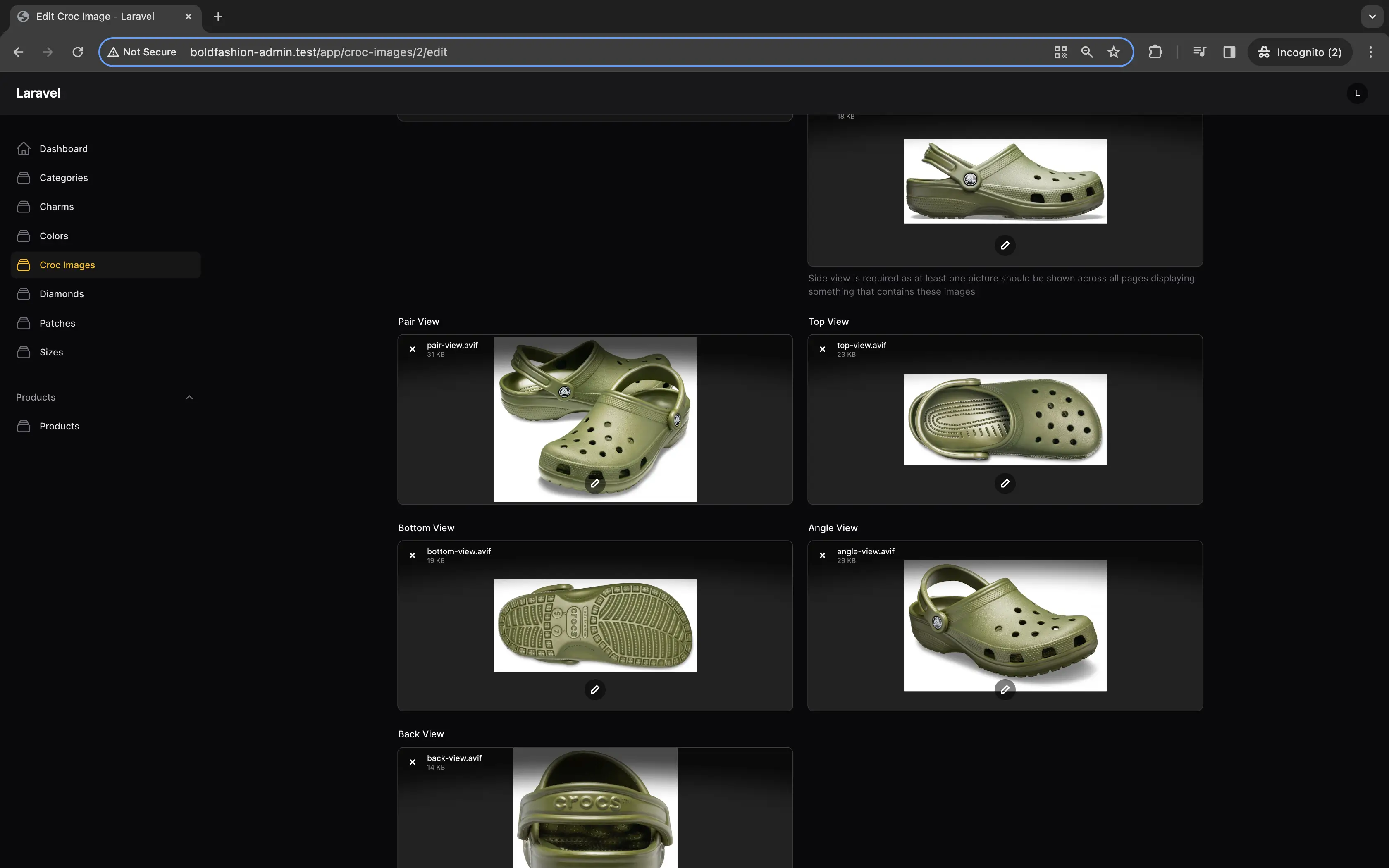Click the angle view croc thumbnail
The width and height of the screenshot is (1389, 868).
1005,626
